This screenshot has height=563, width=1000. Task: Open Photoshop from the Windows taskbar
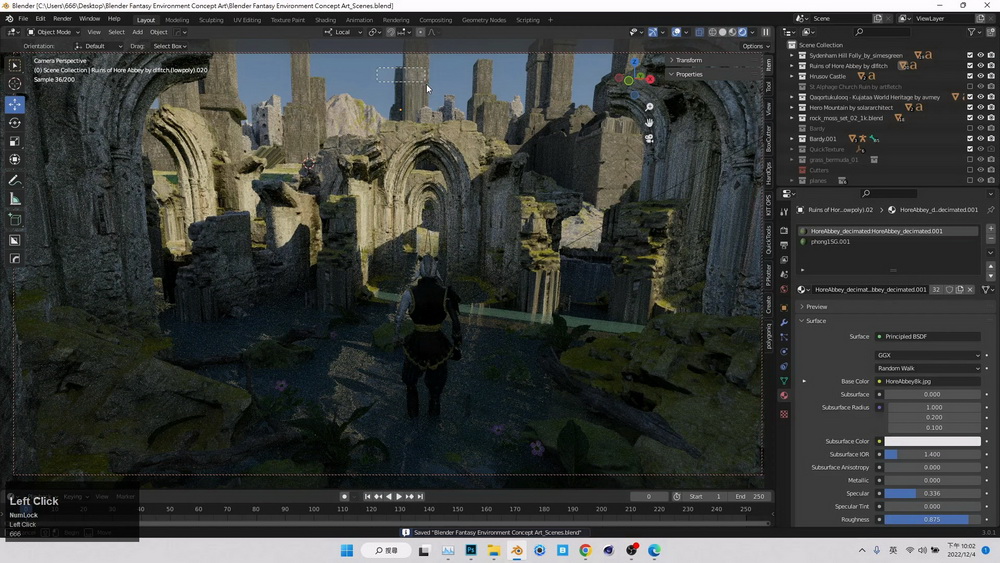[x=471, y=550]
